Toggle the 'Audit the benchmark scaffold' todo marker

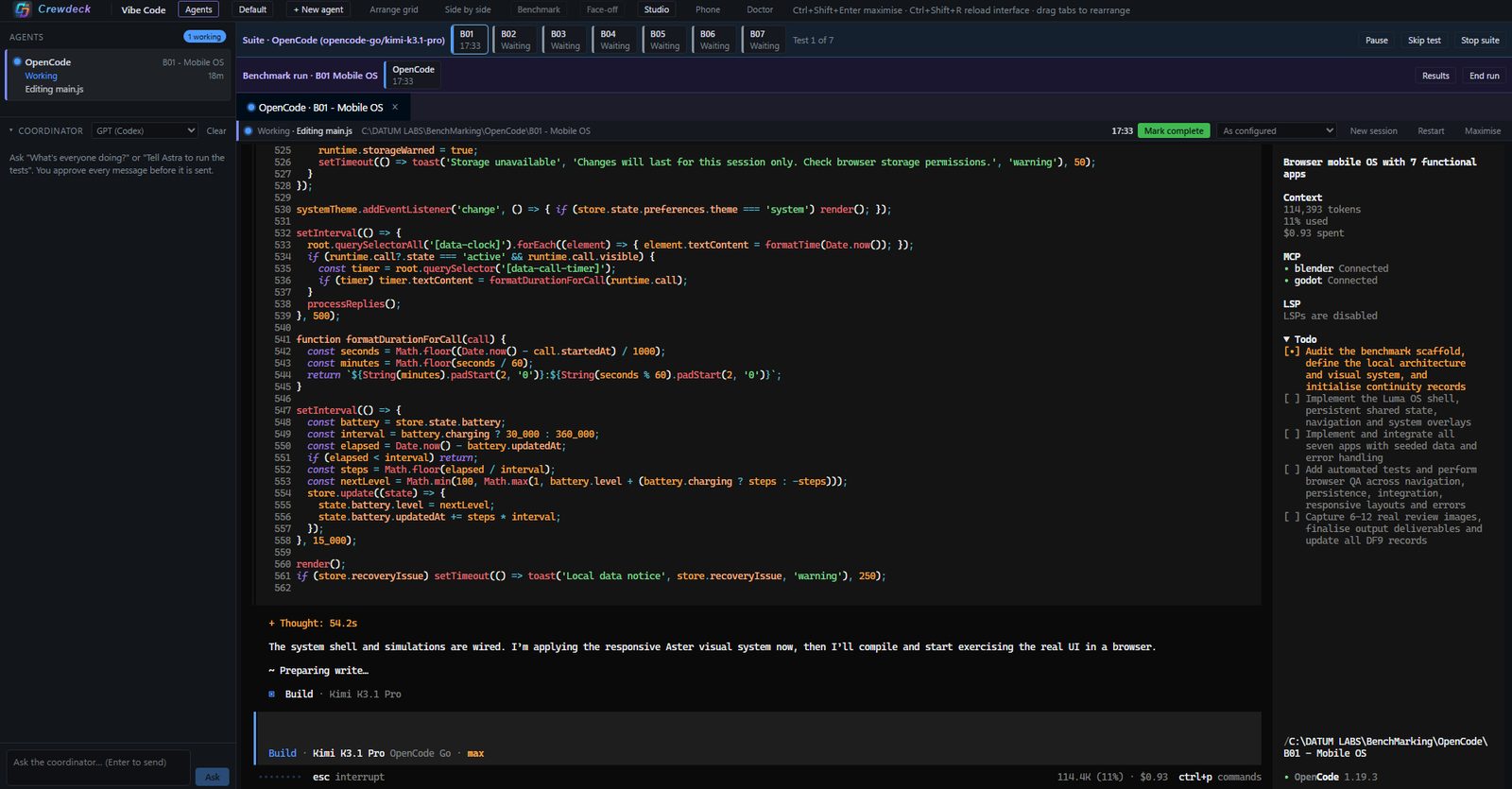[x=1291, y=352]
